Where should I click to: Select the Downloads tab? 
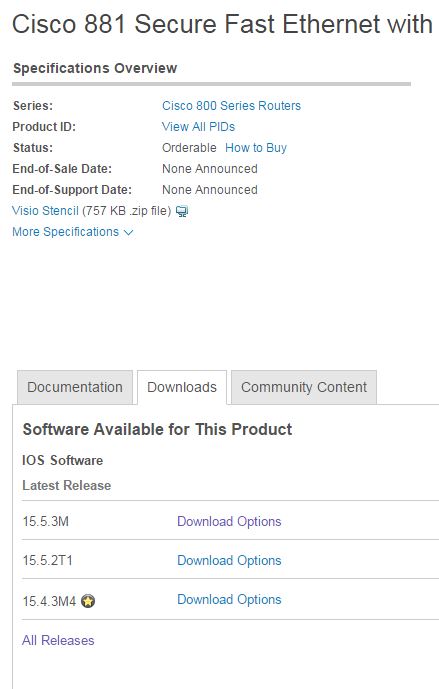click(x=182, y=387)
